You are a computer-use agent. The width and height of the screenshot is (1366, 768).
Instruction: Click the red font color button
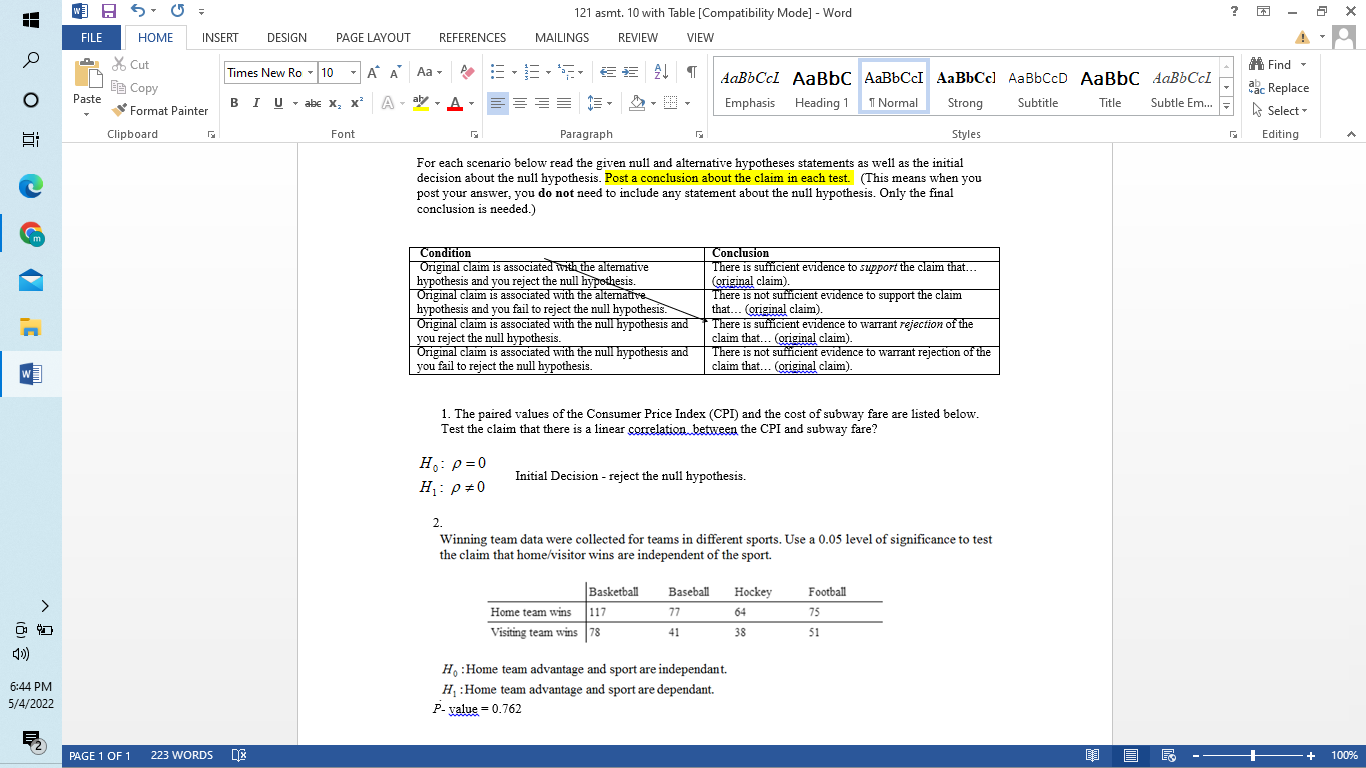coord(455,104)
